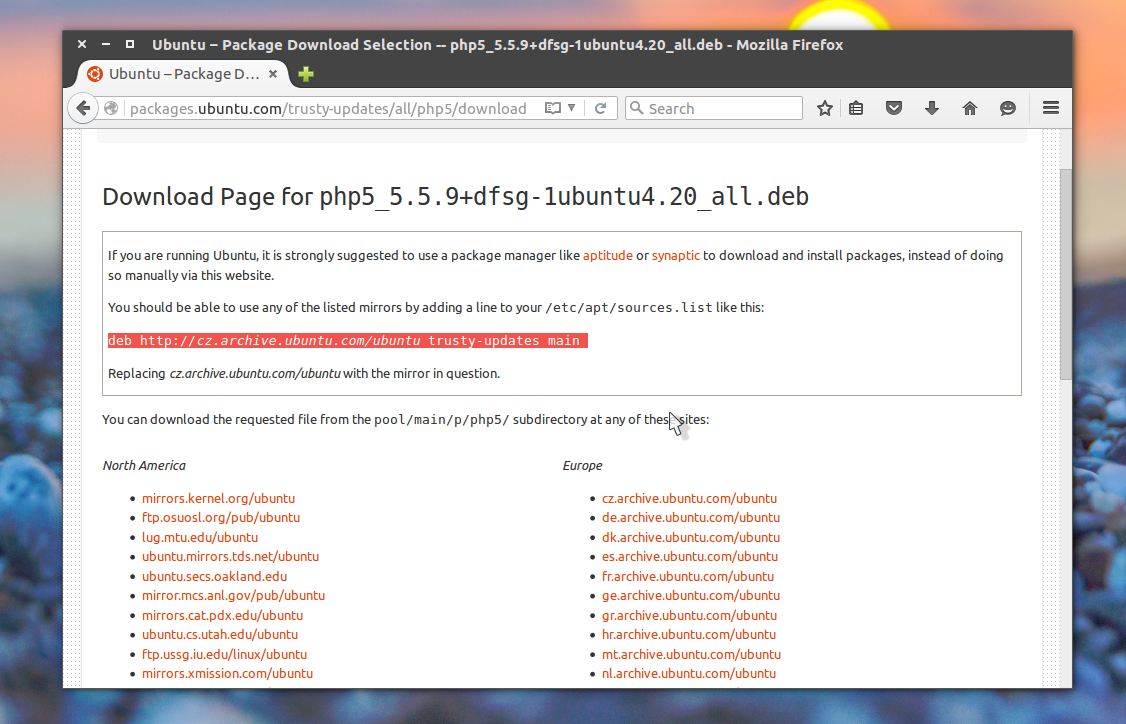
Task: Open the Downloads arrow panel
Action: pyautogui.click(x=931, y=108)
